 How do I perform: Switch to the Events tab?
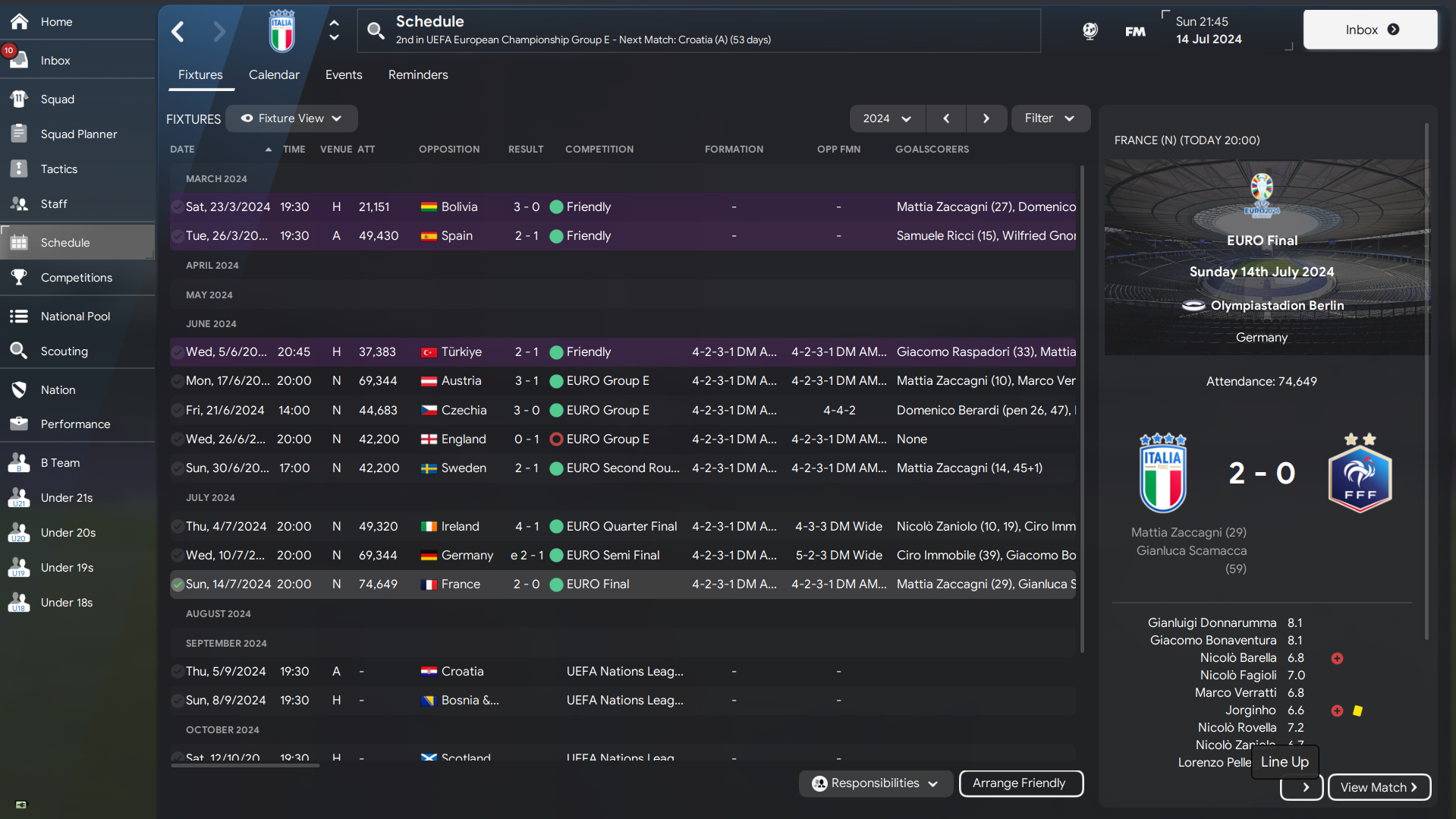(344, 74)
